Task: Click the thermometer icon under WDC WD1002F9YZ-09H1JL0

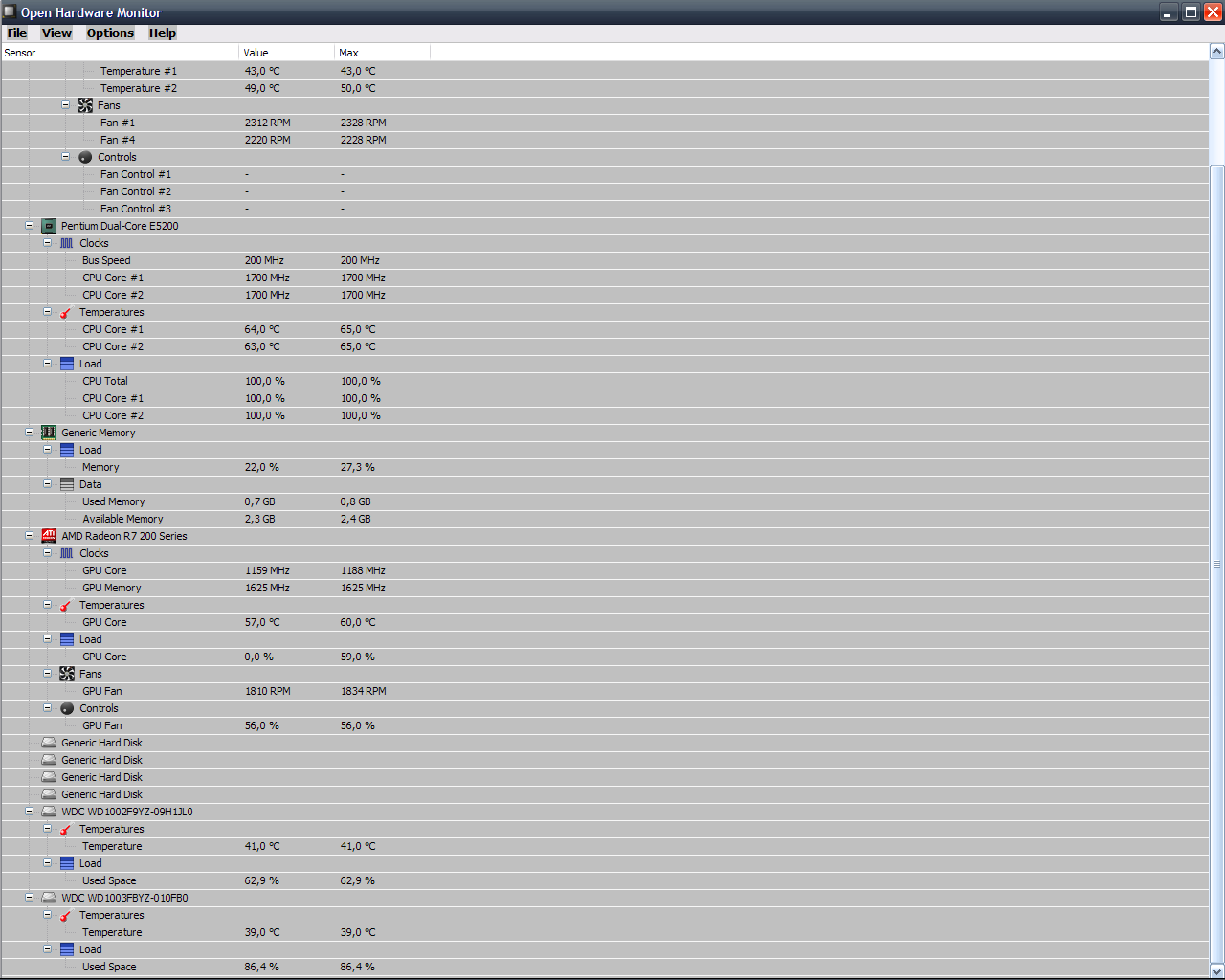Action: tap(66, 829)
